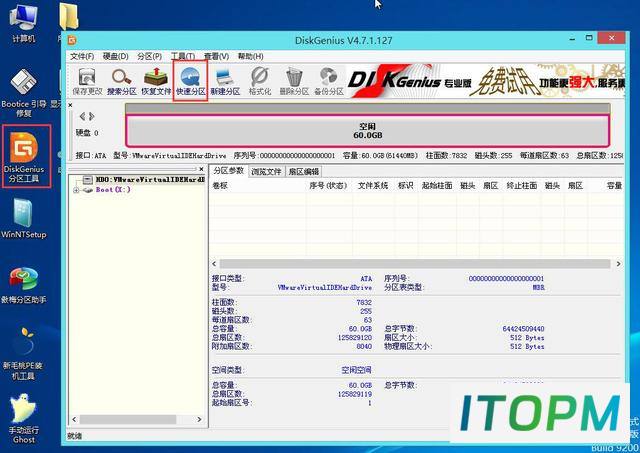Click the Recover Files (恢复文件) icon
640x453 pixels.
(156, 81)
